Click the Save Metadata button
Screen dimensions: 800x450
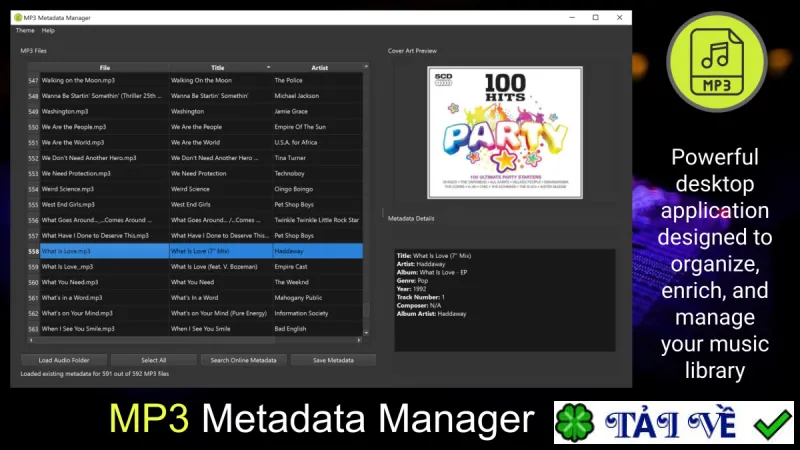333,360
